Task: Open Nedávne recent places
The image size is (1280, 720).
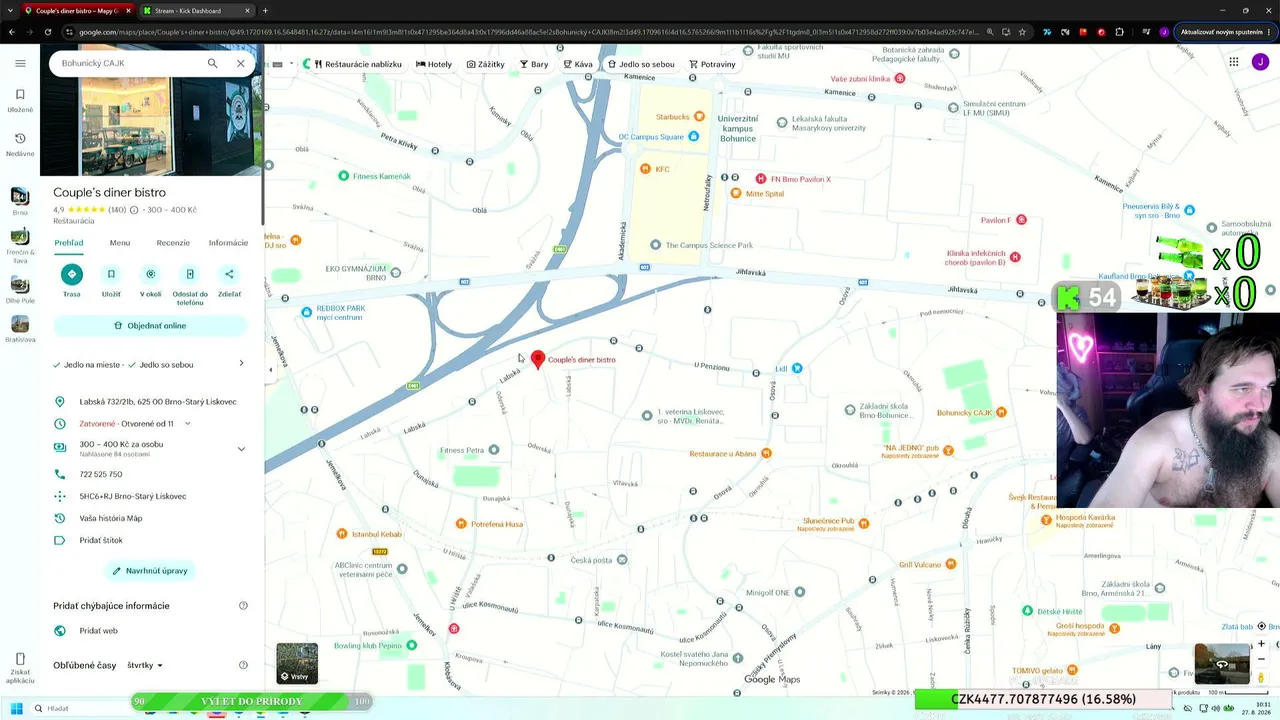Action: (20, 144)
